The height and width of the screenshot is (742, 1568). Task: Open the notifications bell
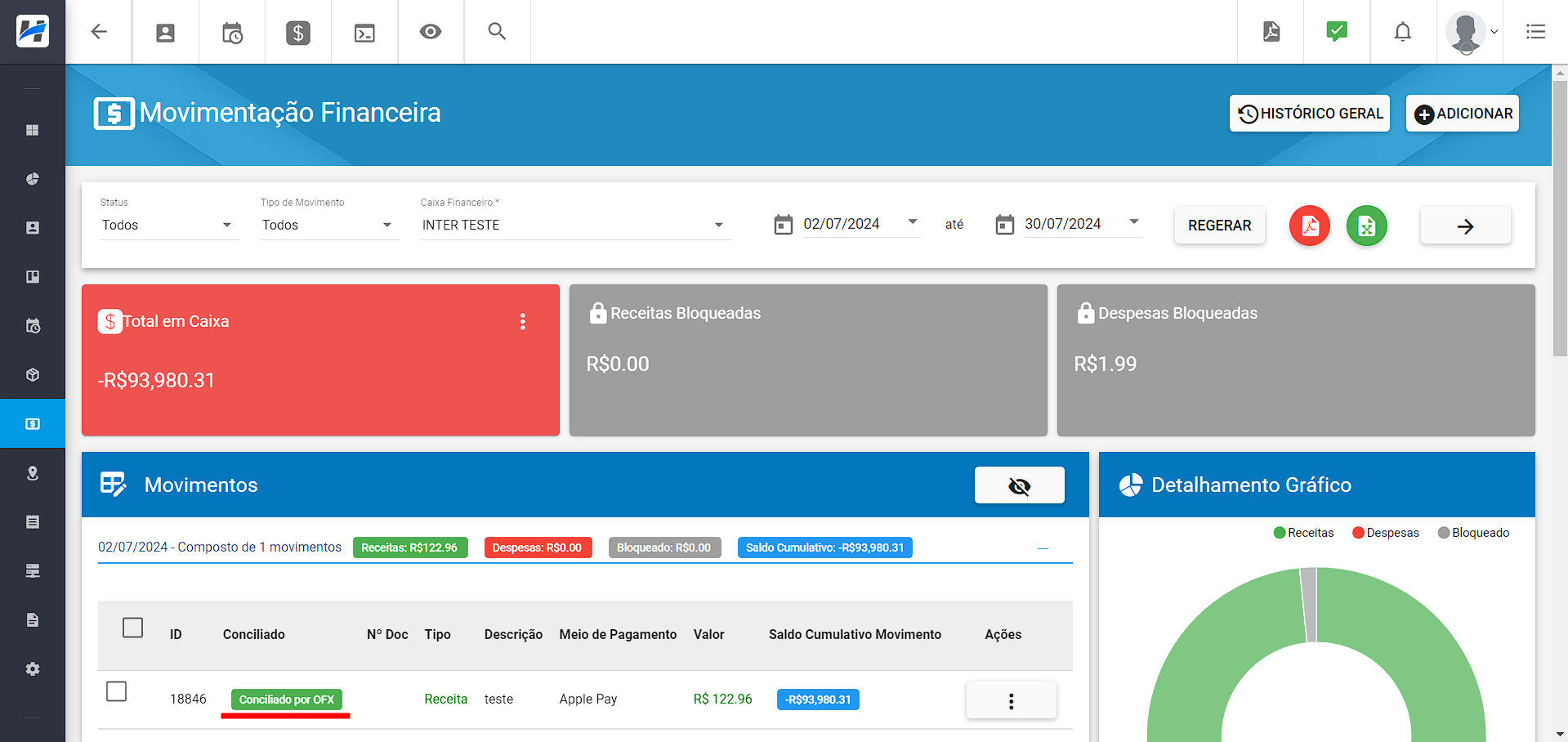(1402, 32)
